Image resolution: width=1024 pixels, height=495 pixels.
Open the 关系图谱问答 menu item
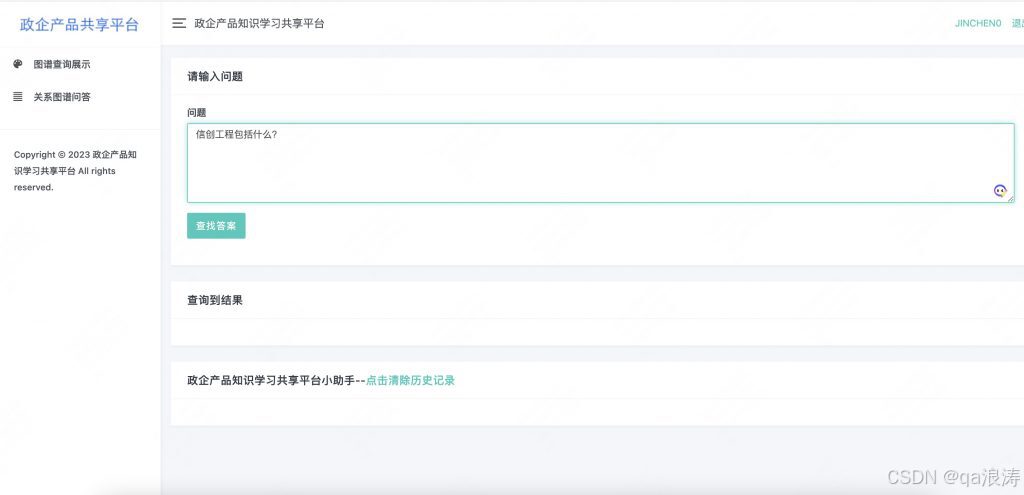click(x=62, y=97)
